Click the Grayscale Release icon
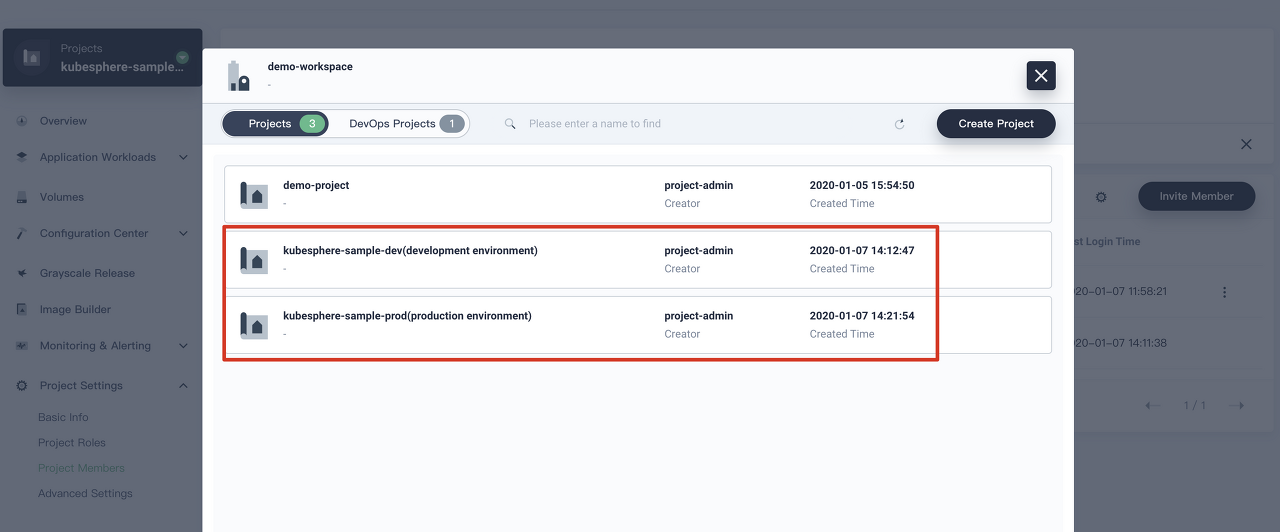The image size is (1280, 532). 21,273
